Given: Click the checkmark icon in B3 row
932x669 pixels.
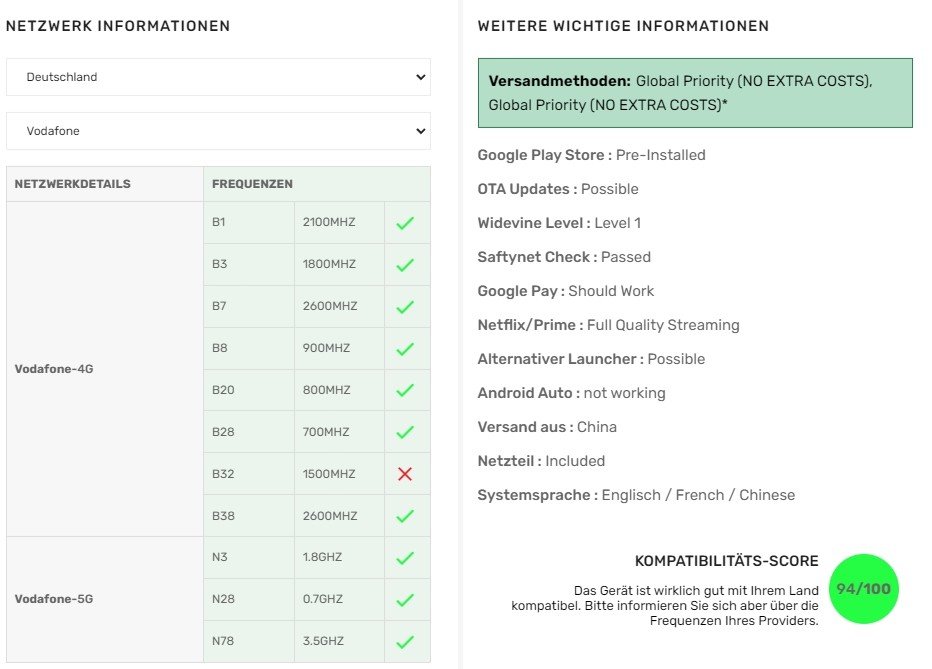Looking at the screenshot, I should [x=405, y=265].
